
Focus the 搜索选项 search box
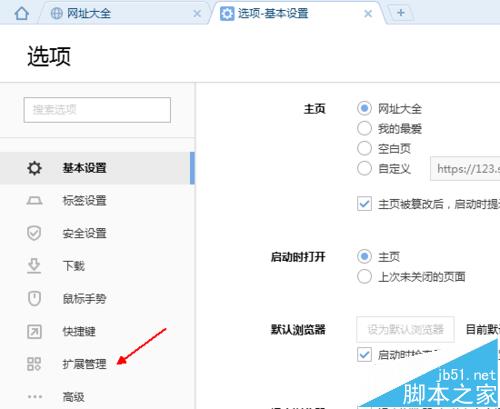click(x=97, y=110)
